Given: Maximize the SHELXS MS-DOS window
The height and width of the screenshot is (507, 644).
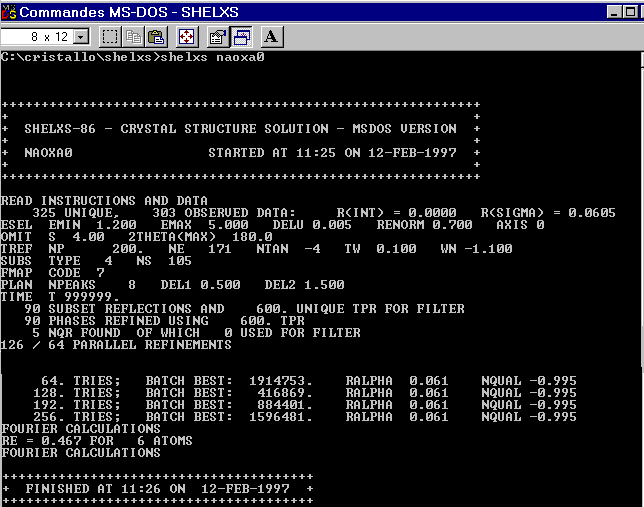Looking at the screenshot, I should tap(630, 12).
